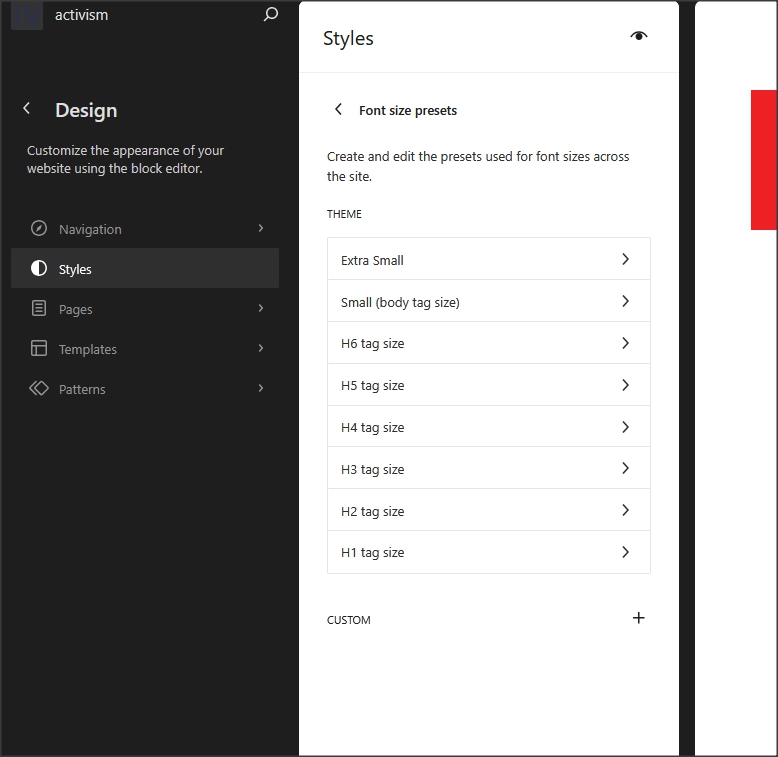The height and width of the screenshot is (757, 778).
Task: Go back from the Design panel
Action: (27, 109)
